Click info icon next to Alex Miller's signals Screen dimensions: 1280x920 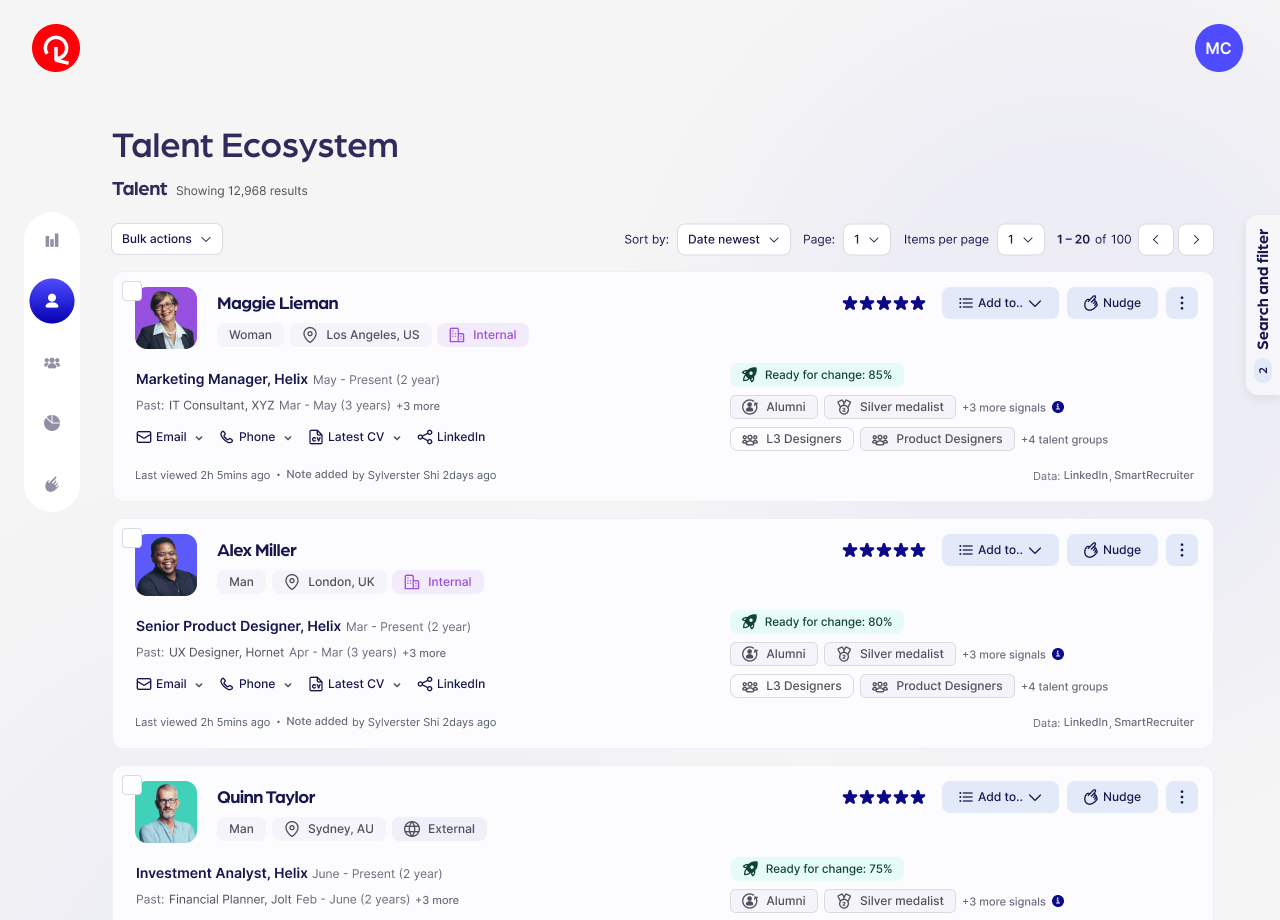pos(1058,654)
